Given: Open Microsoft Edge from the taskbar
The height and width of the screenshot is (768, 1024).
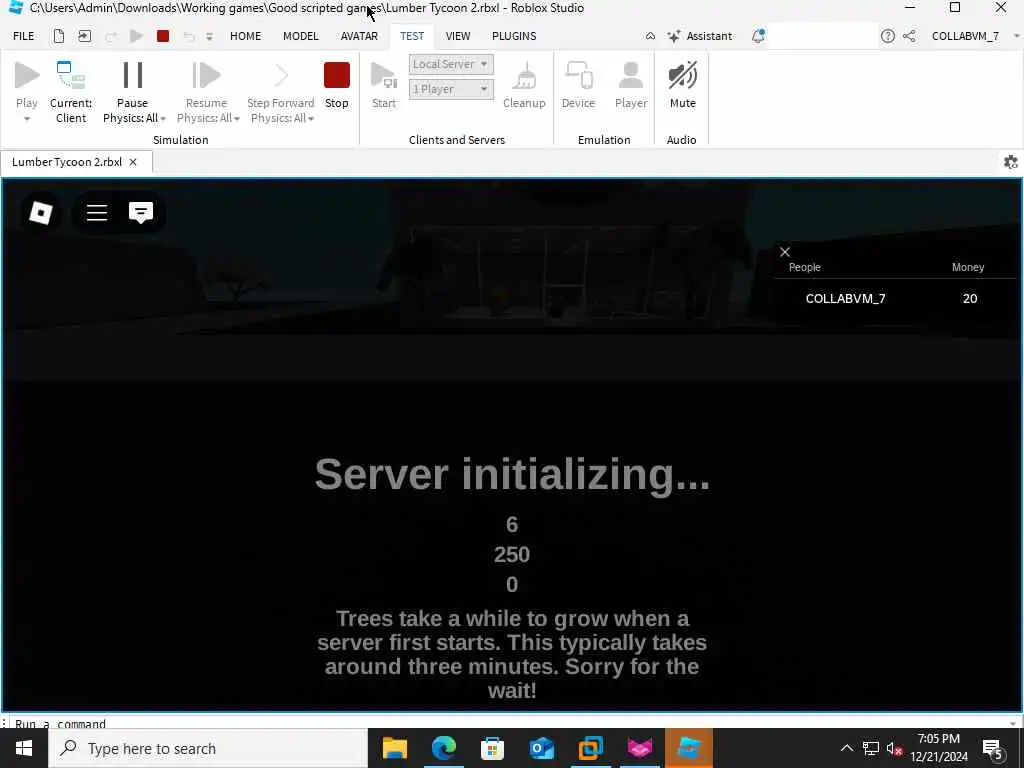Looking at the screenshot, I should pos(443,748).
